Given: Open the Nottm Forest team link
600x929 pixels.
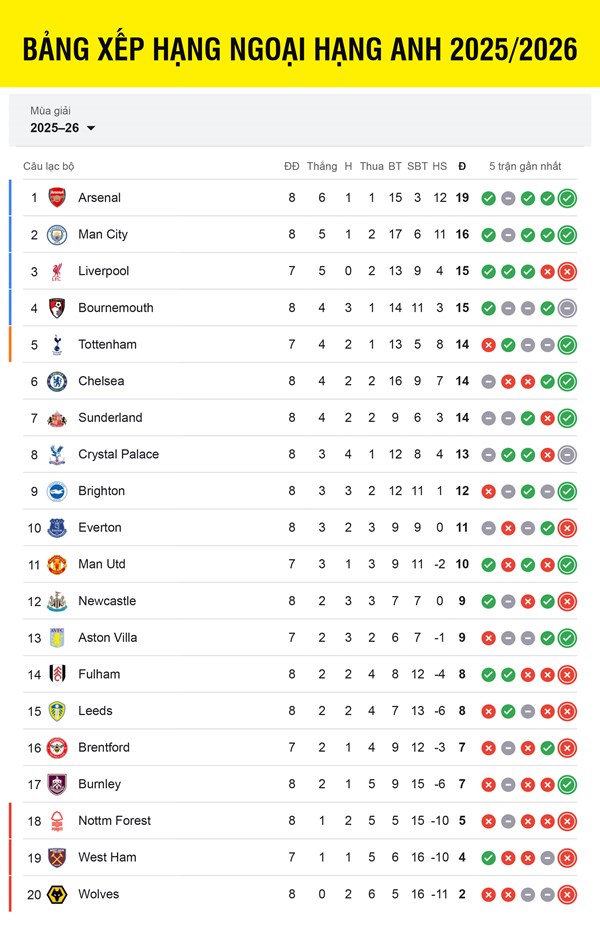Looking at the screenshot, I should click(114, 821).
